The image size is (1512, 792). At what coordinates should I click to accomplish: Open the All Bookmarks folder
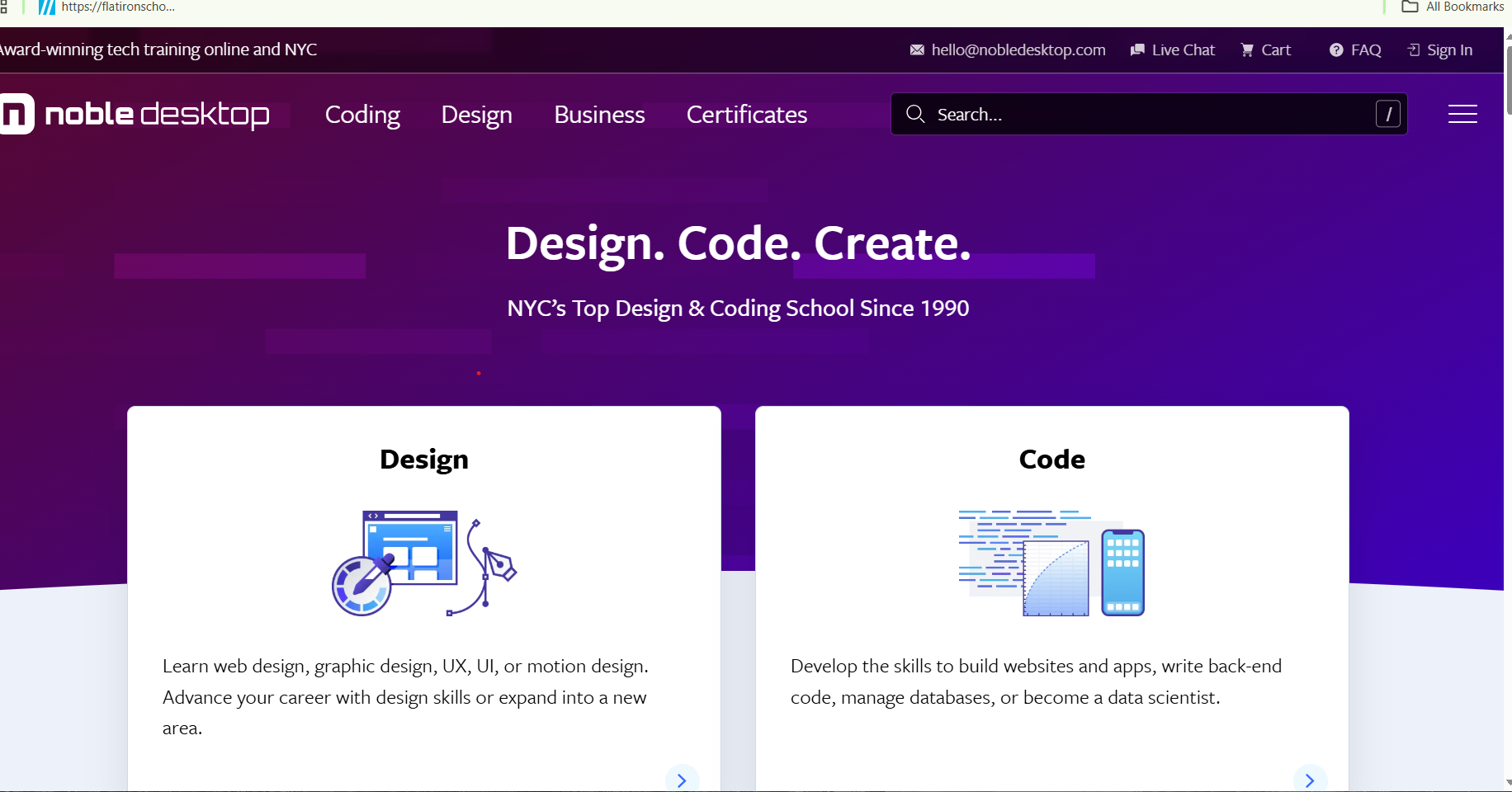click(x=1453, y=7)
